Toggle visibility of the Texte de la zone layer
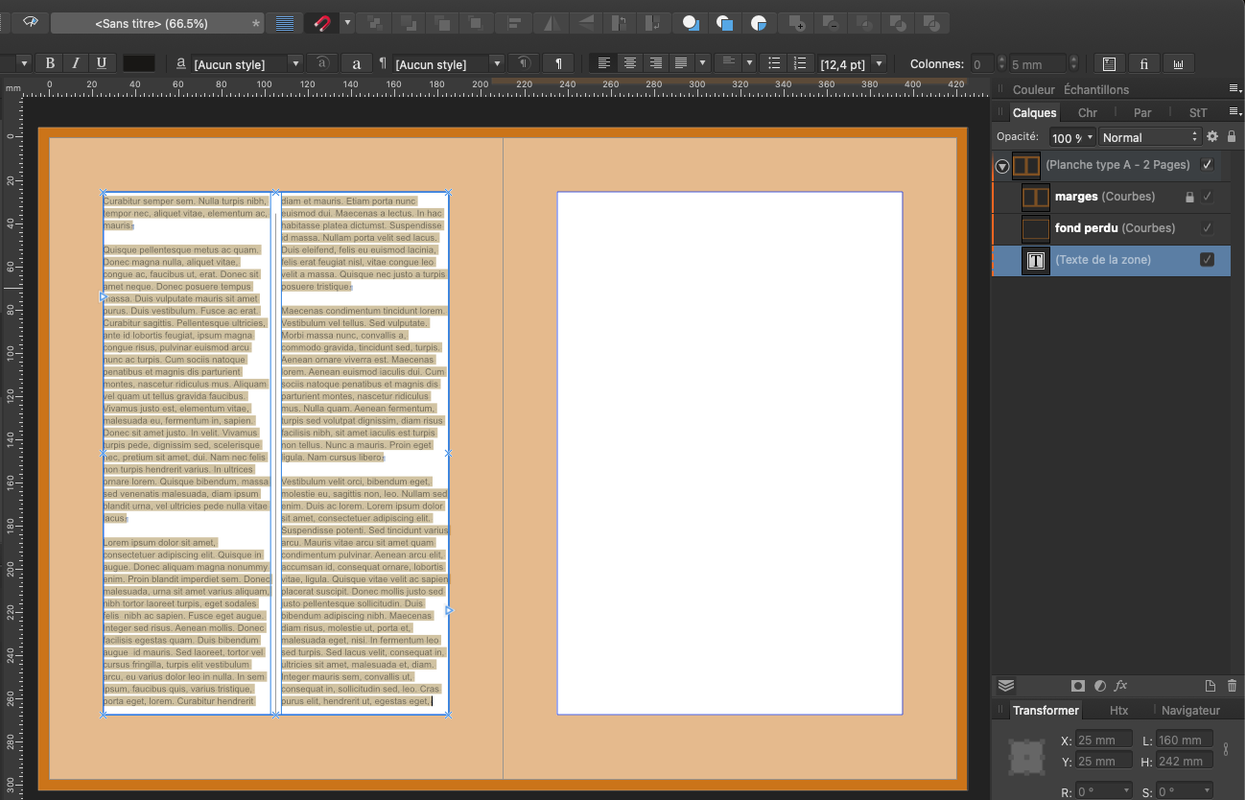This screenshot has width=1245, height=800. (1207, 260)
